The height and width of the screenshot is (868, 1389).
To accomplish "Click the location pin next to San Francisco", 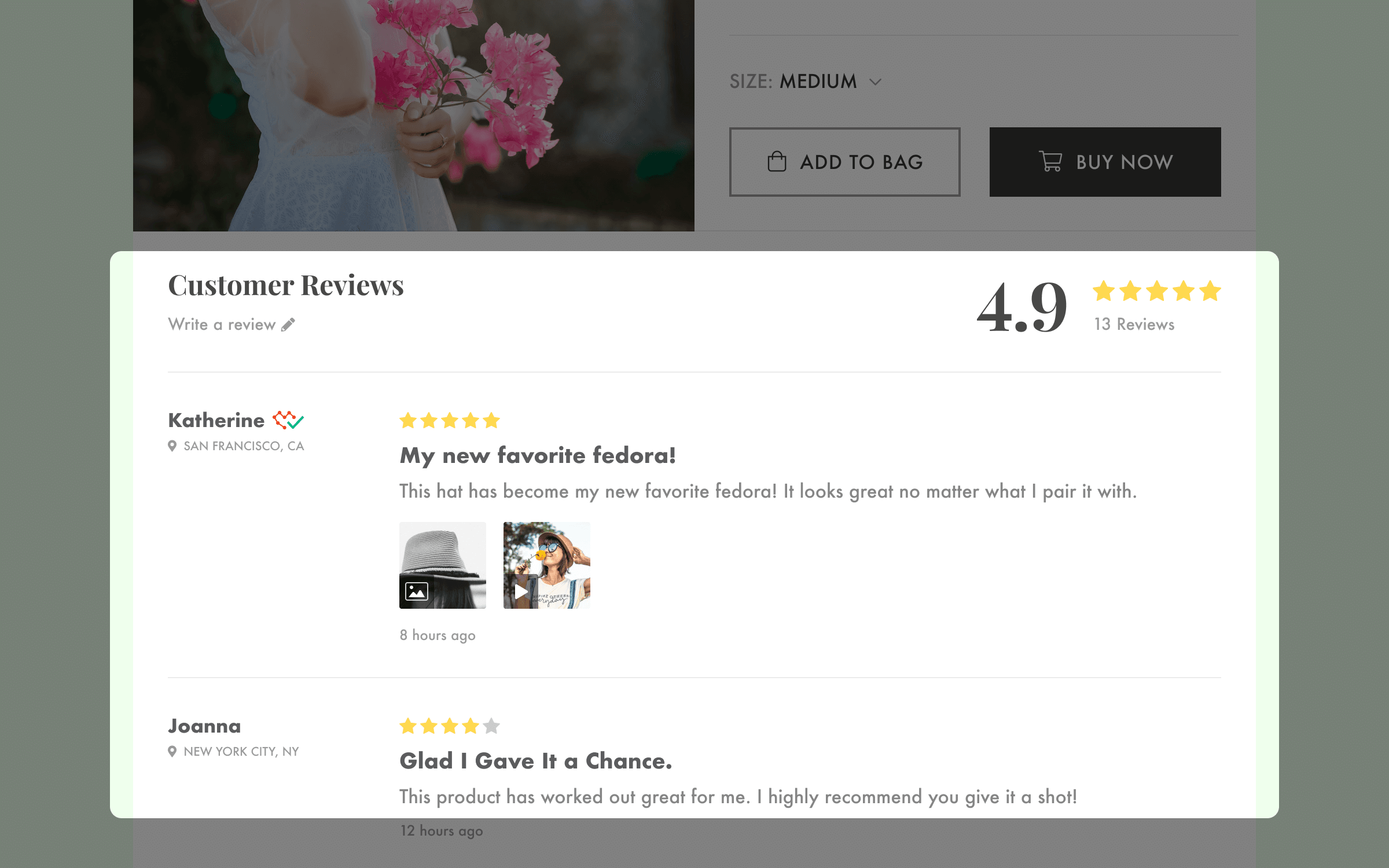I will point(172,446).
